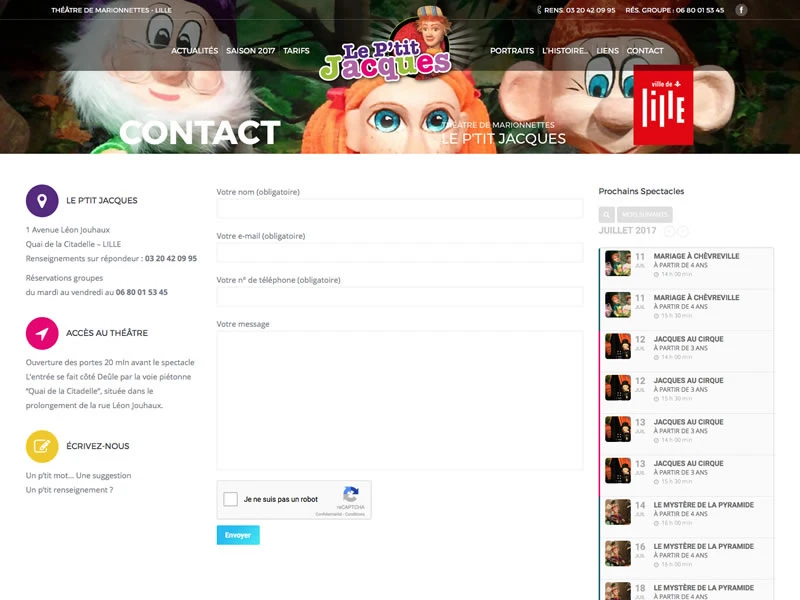Click the Mois suivants button
This screenshot has height=600, width=800.
coord(645,214)
